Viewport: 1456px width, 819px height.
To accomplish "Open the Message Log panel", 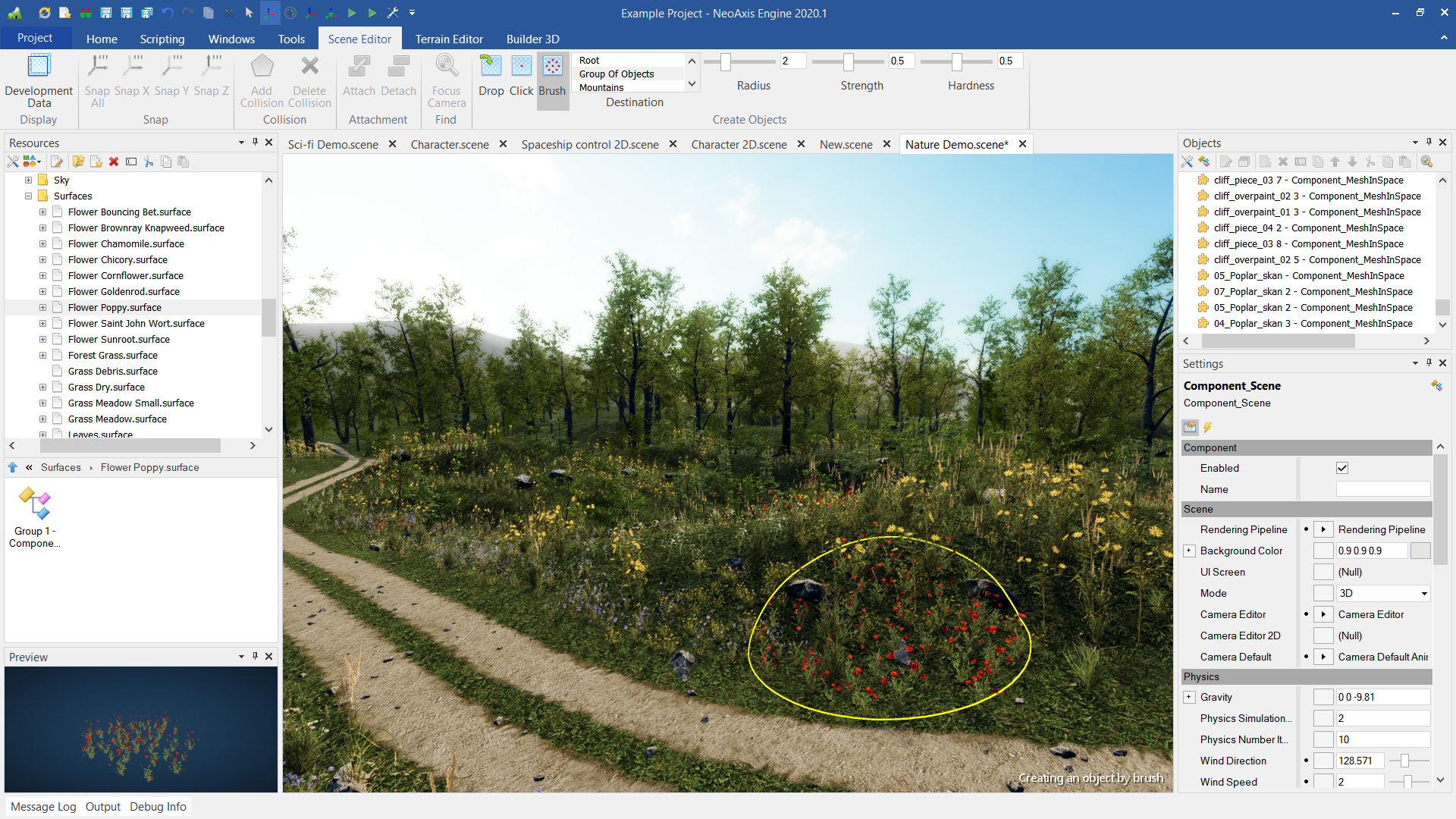I will click(x=43, y=806).
